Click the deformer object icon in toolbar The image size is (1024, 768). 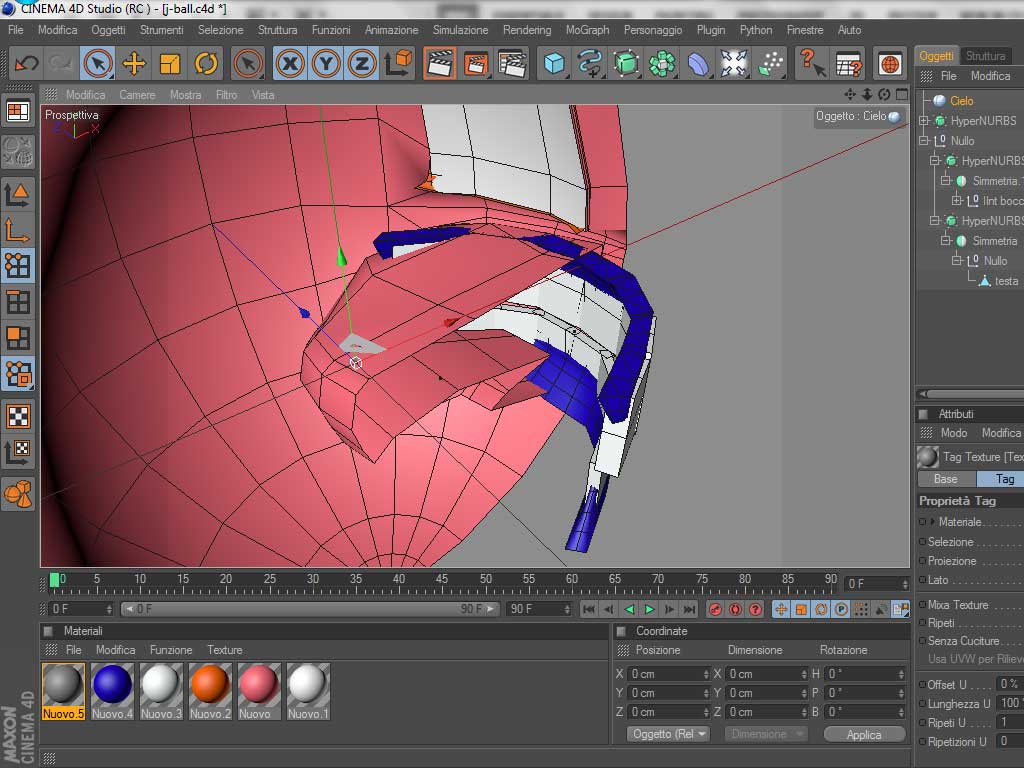click(x=698, y=64)
